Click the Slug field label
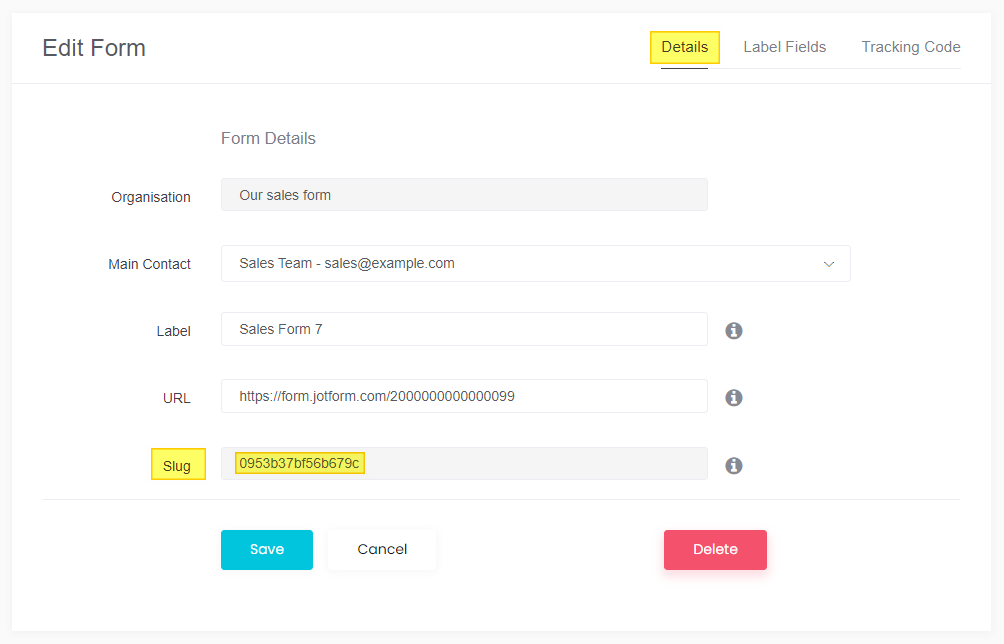1004x644 pixels. (177, 465)
